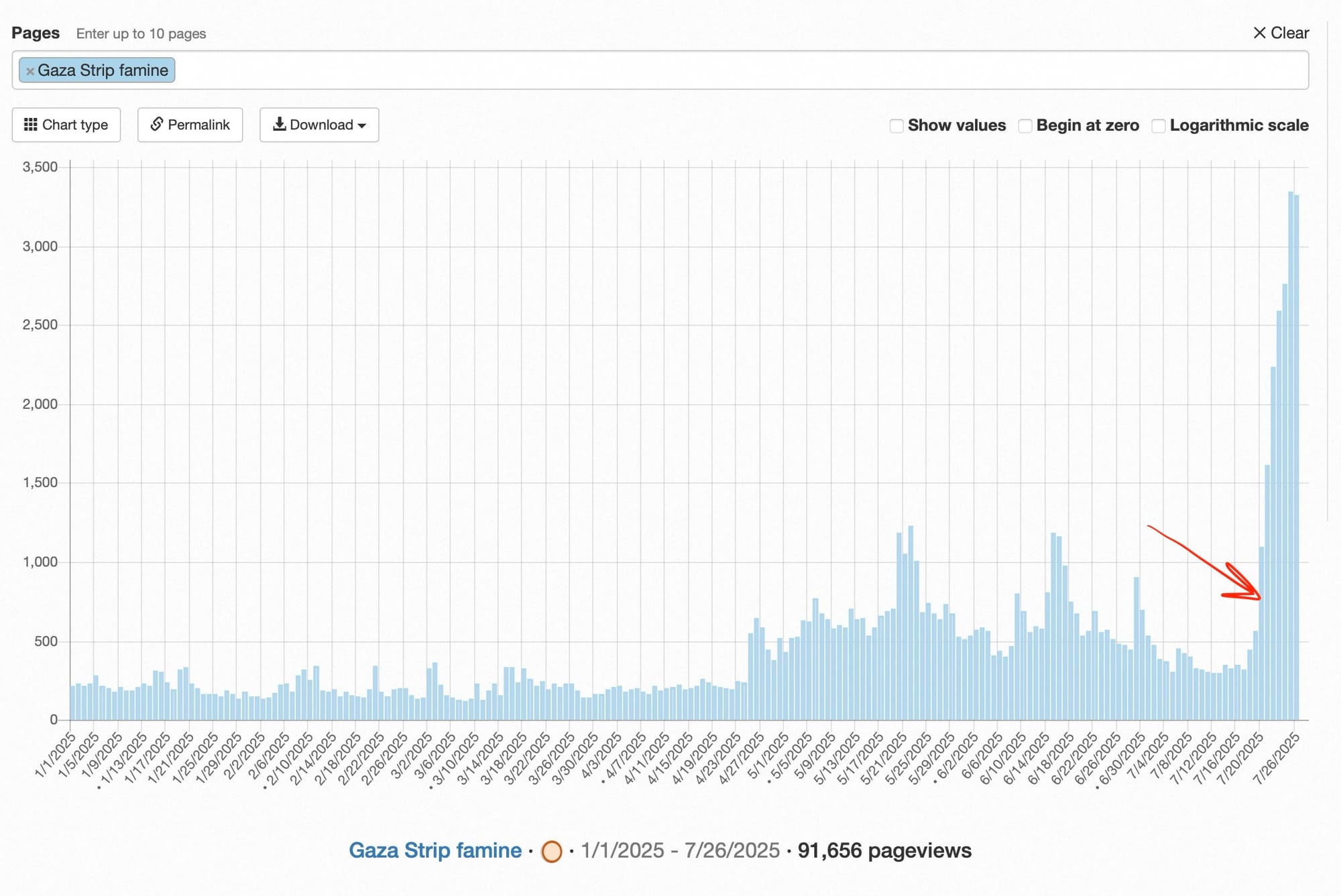
Task: Enable the Show values checkbox
Action: [x=896, y=126]
